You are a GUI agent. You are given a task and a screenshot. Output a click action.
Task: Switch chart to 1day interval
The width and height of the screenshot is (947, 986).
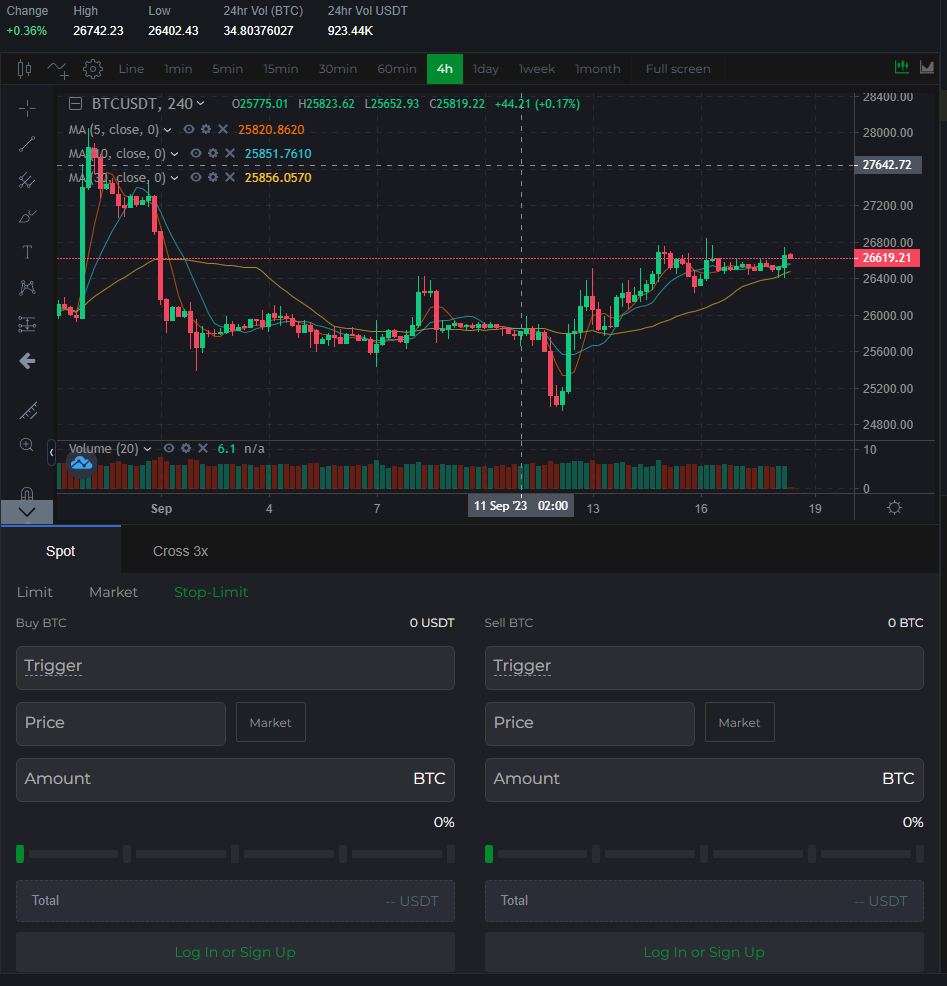(485, 69)
